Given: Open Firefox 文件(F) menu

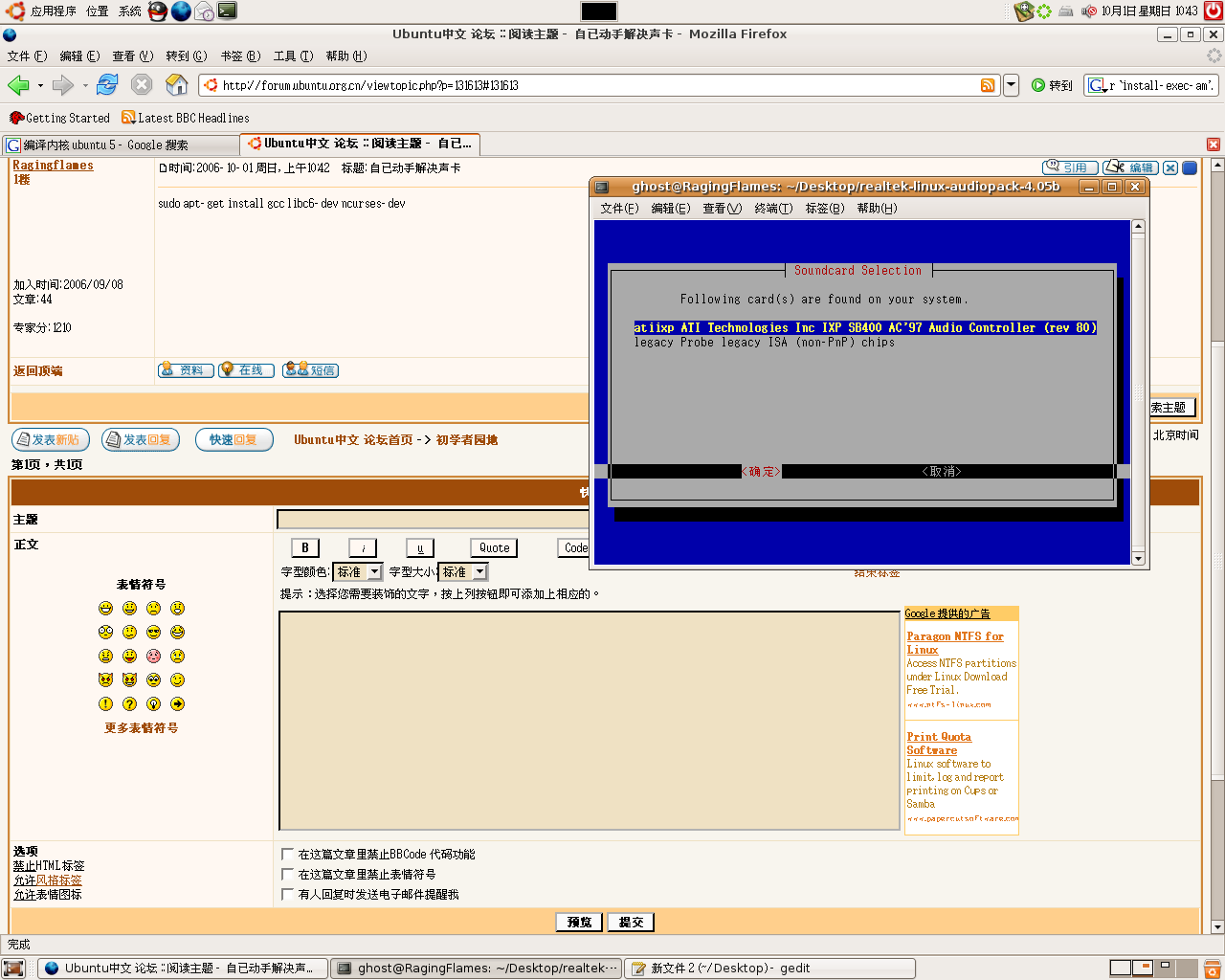Looking at the screenshot, I should tap(27, 56).
